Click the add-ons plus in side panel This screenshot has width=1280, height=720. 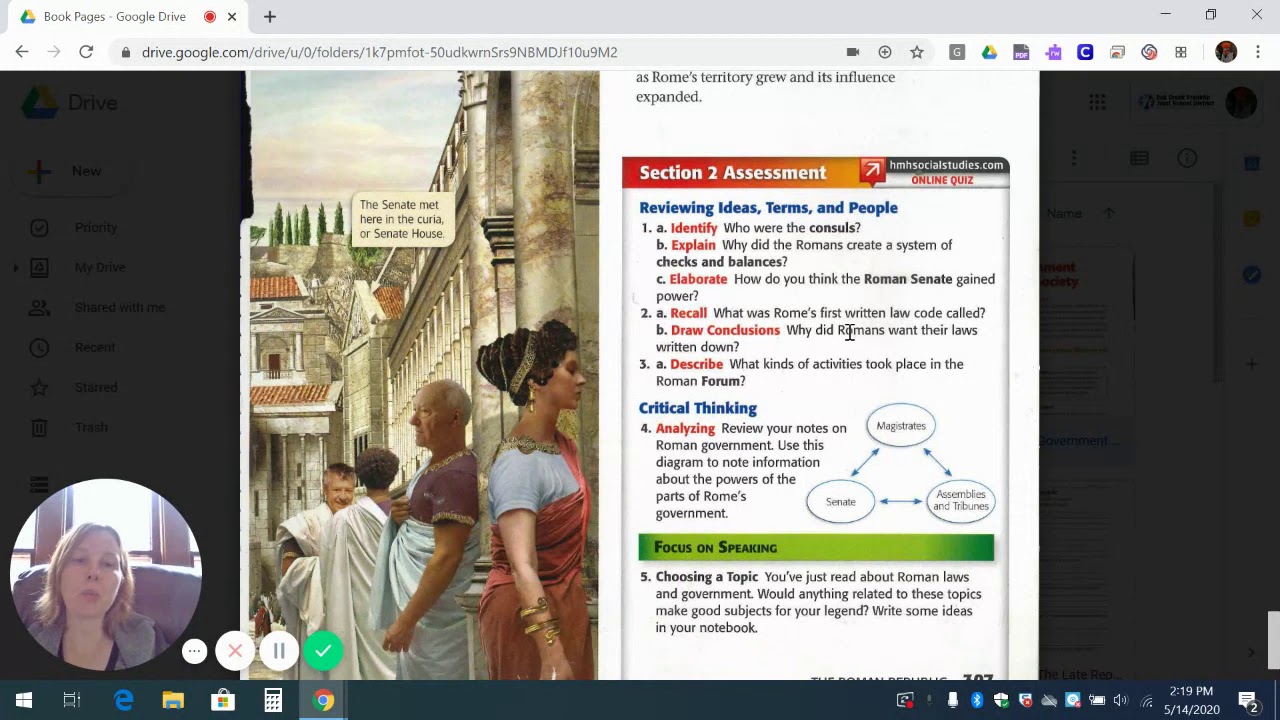point(1252,364)
